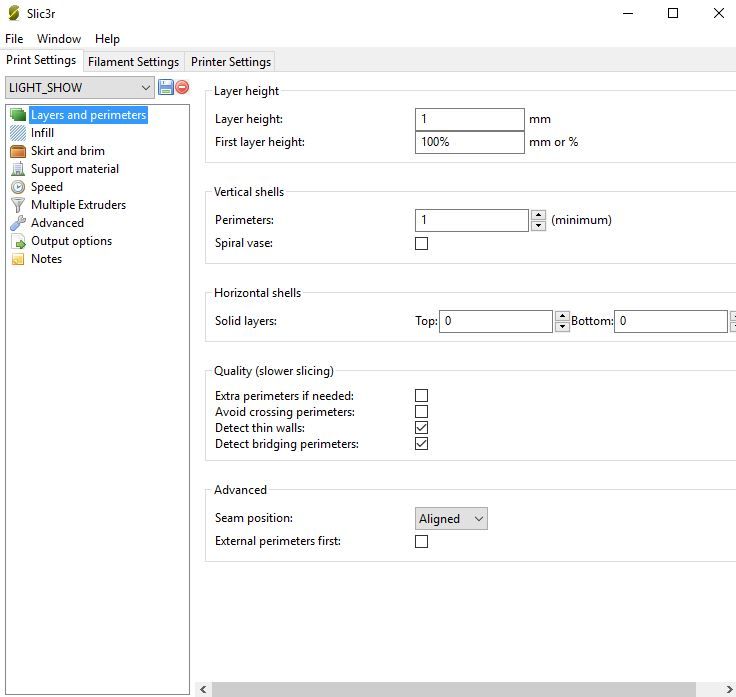736x697 pixels.
Task: Click the Perimeters value field
Action: click(472, 221)
